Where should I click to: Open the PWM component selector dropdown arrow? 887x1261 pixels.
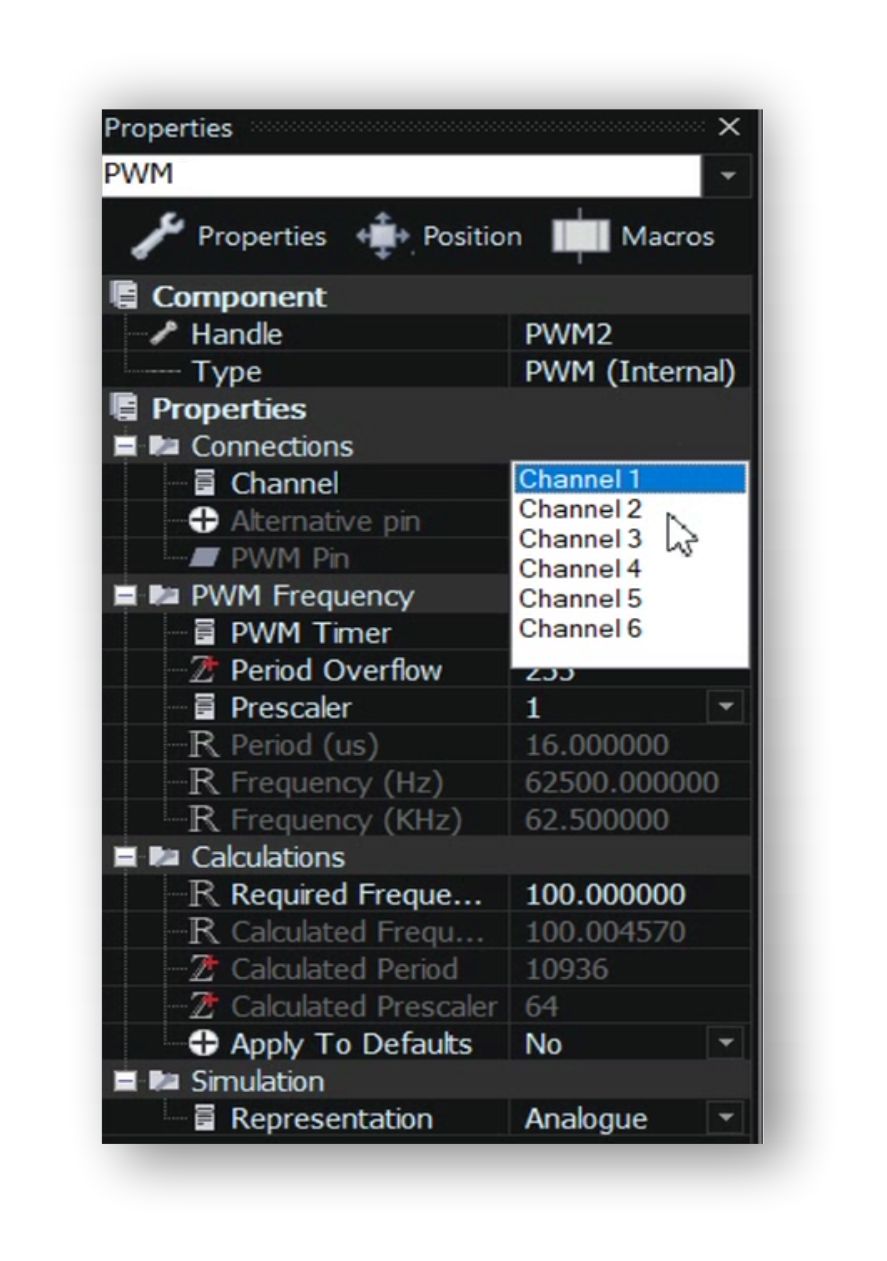[728, 176]
